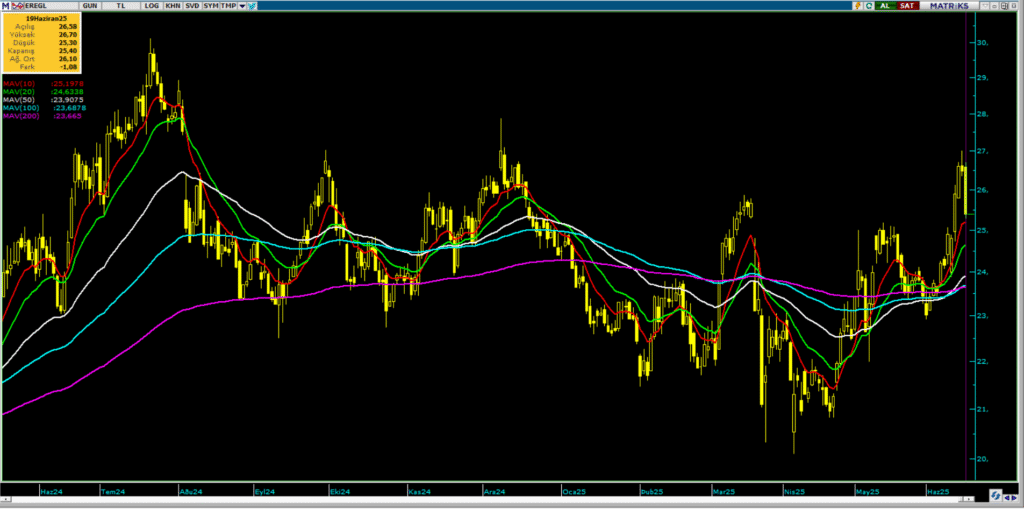This screenshot has height=509, width=1024.
Task: Click the window restore icon at top right
Action: pyautogui.click(x=1005, y=6)
